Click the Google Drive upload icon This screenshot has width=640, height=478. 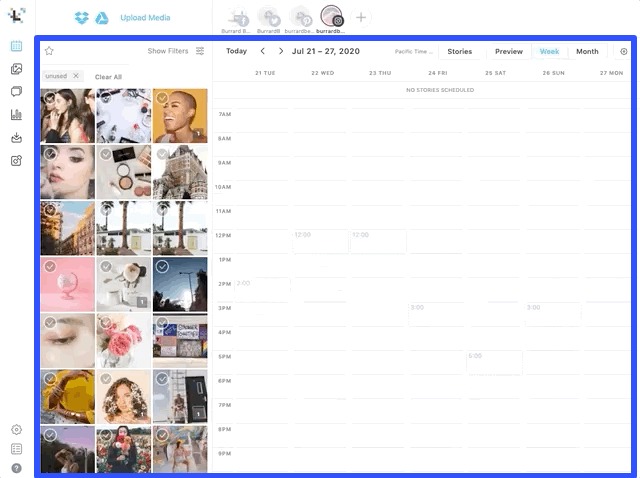(x=103, y=18)
